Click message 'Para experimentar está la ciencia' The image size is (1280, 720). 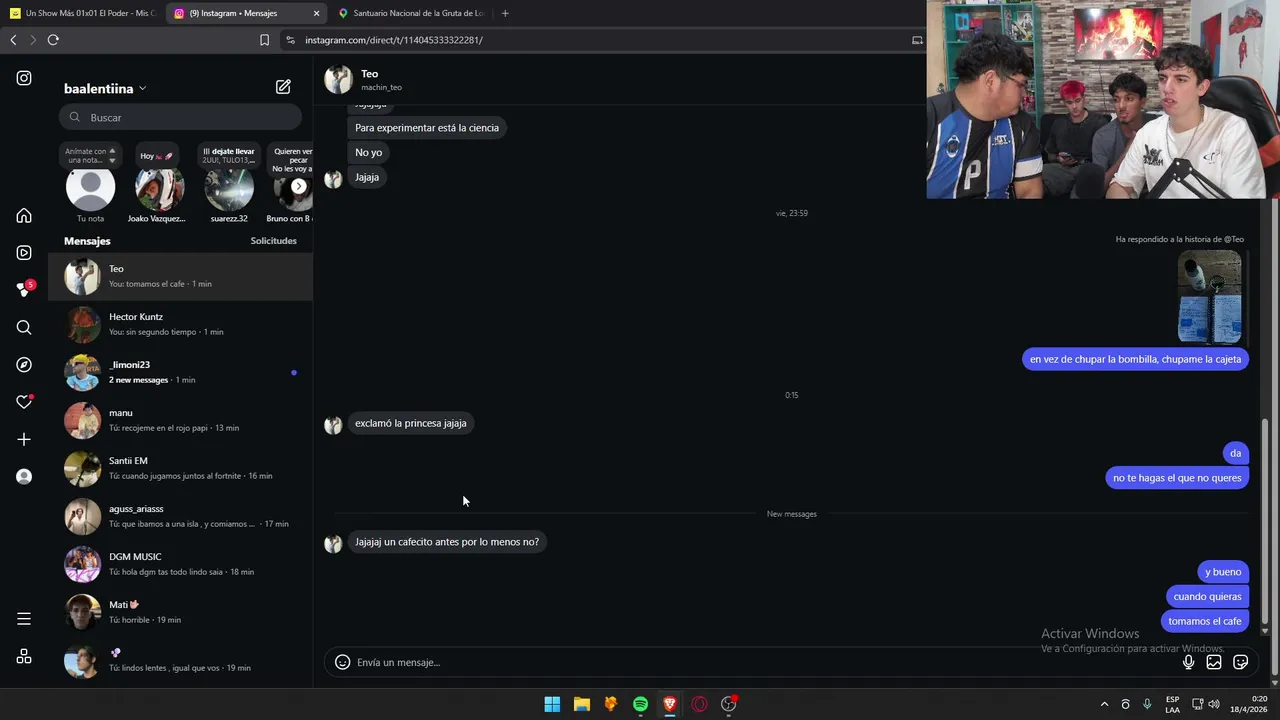click(427, 128)
